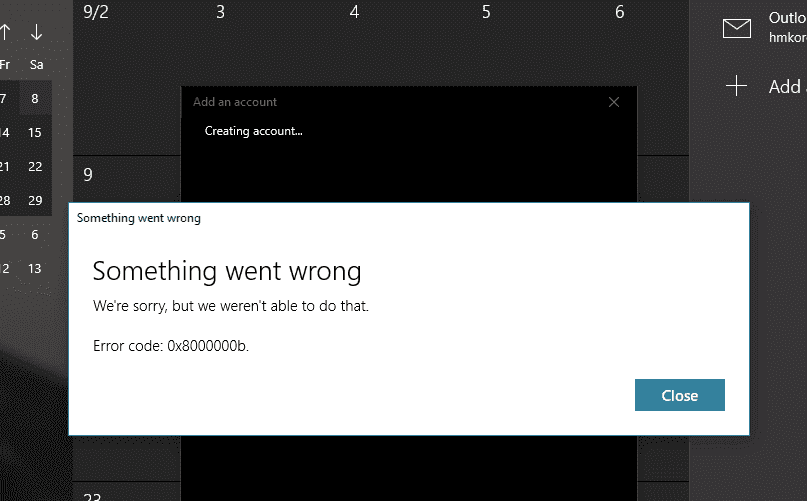Open day 4 cell in calendar grid

click(354, 12)
